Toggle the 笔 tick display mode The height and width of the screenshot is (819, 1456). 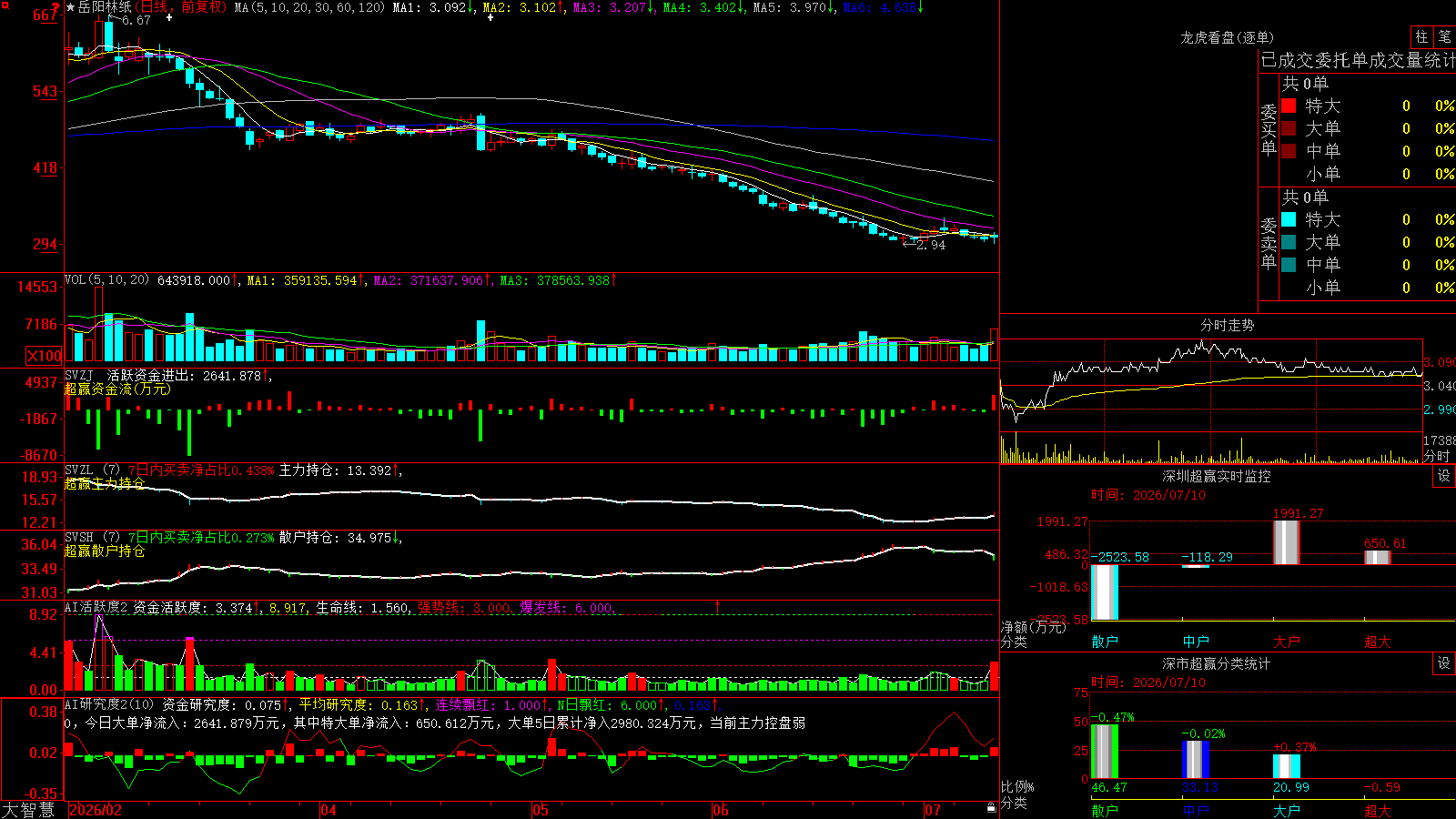coord(1445,37)
